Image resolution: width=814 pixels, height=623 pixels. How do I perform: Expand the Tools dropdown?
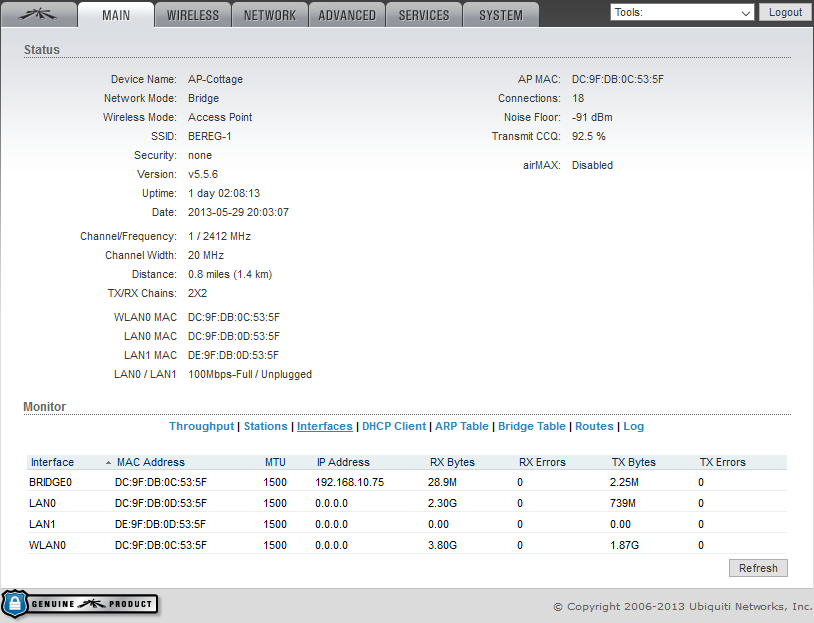682,12
